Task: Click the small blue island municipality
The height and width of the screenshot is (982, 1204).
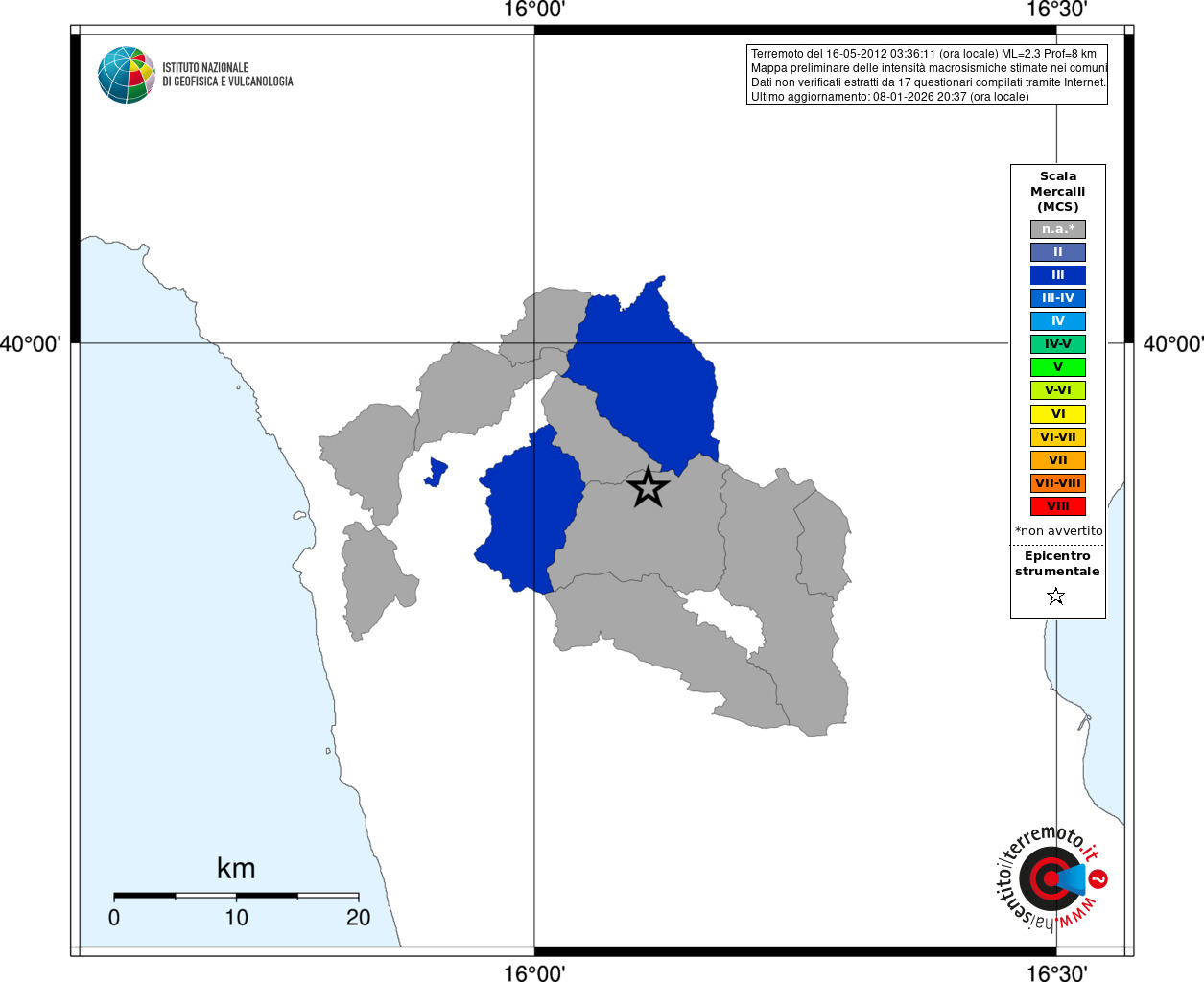Action: click(x=437, y=472)
